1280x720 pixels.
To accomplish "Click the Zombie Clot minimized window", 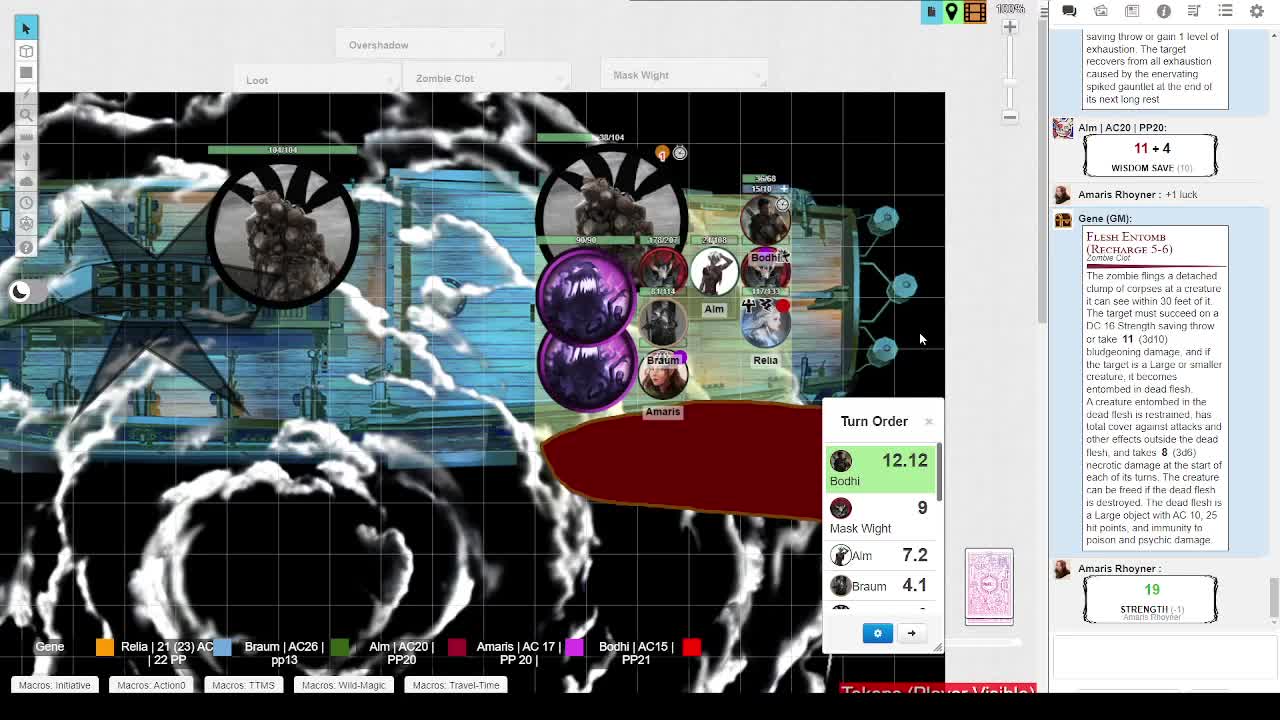I will point(487,78).
